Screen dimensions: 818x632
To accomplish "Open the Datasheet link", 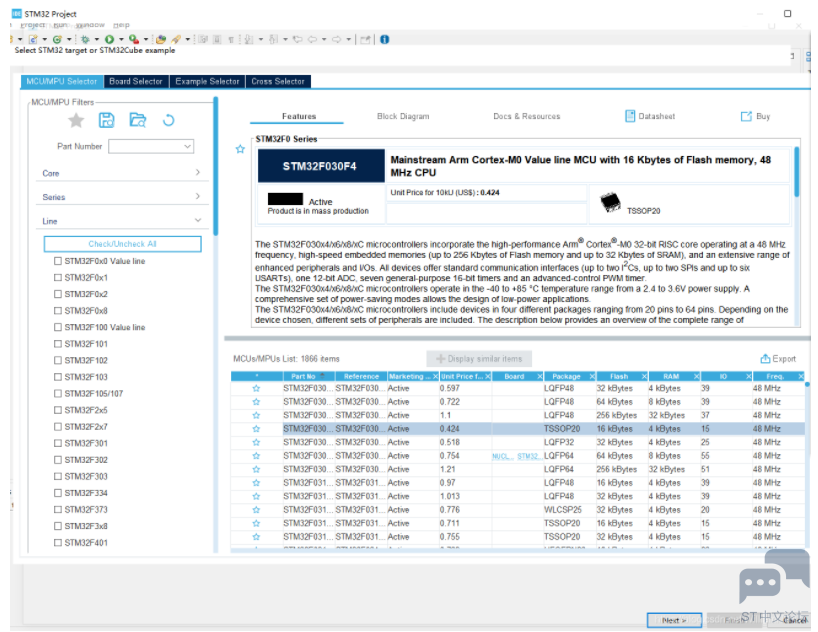I will point(650,116).
